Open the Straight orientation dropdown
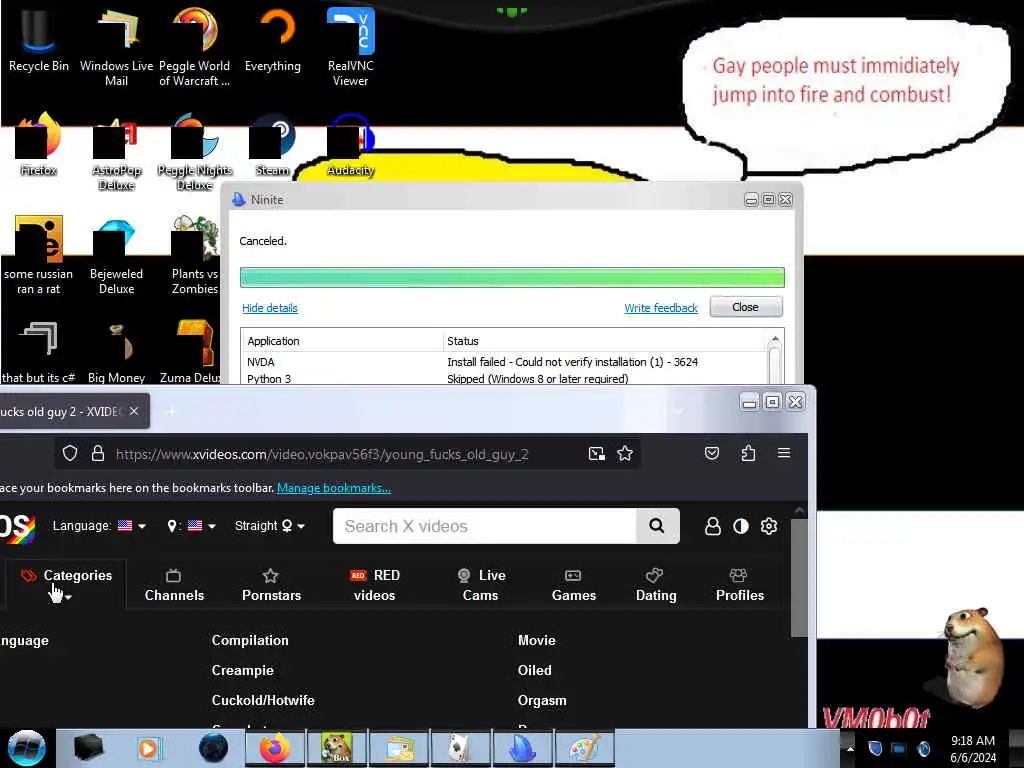 (270, 526)
